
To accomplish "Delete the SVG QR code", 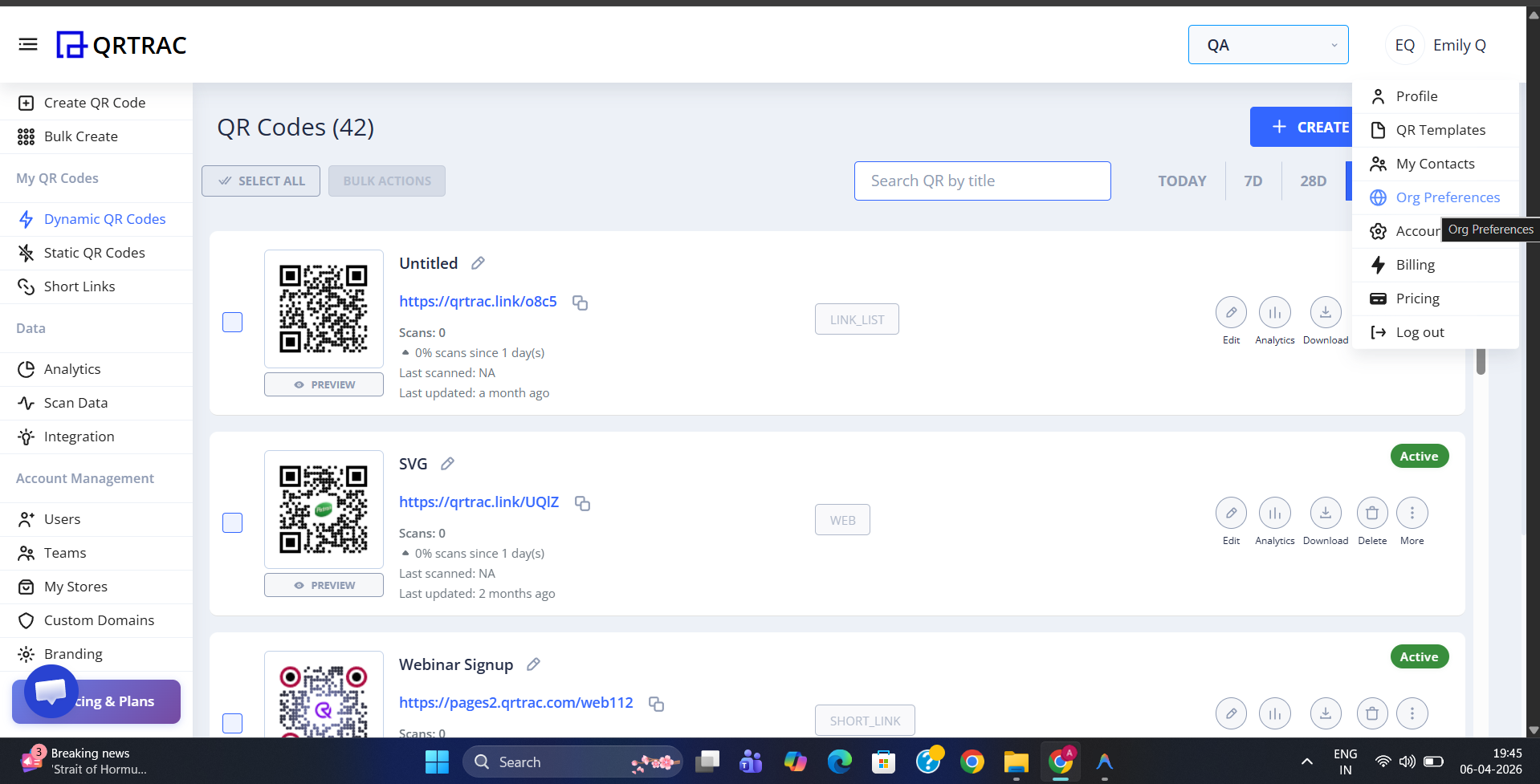I will point(1371,513).
